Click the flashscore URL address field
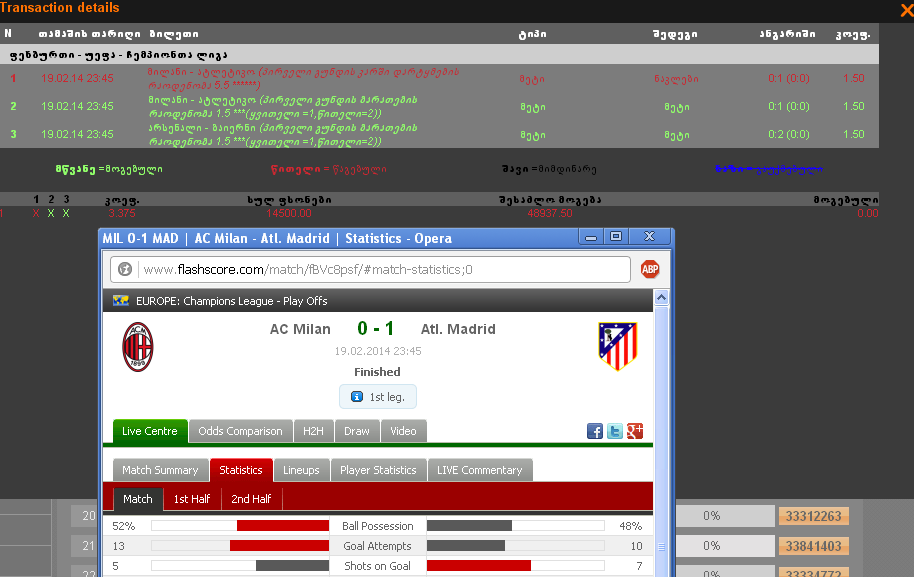The height and width of the screenshot is (577, 914). pyautogui.click(x=370, y=269)
